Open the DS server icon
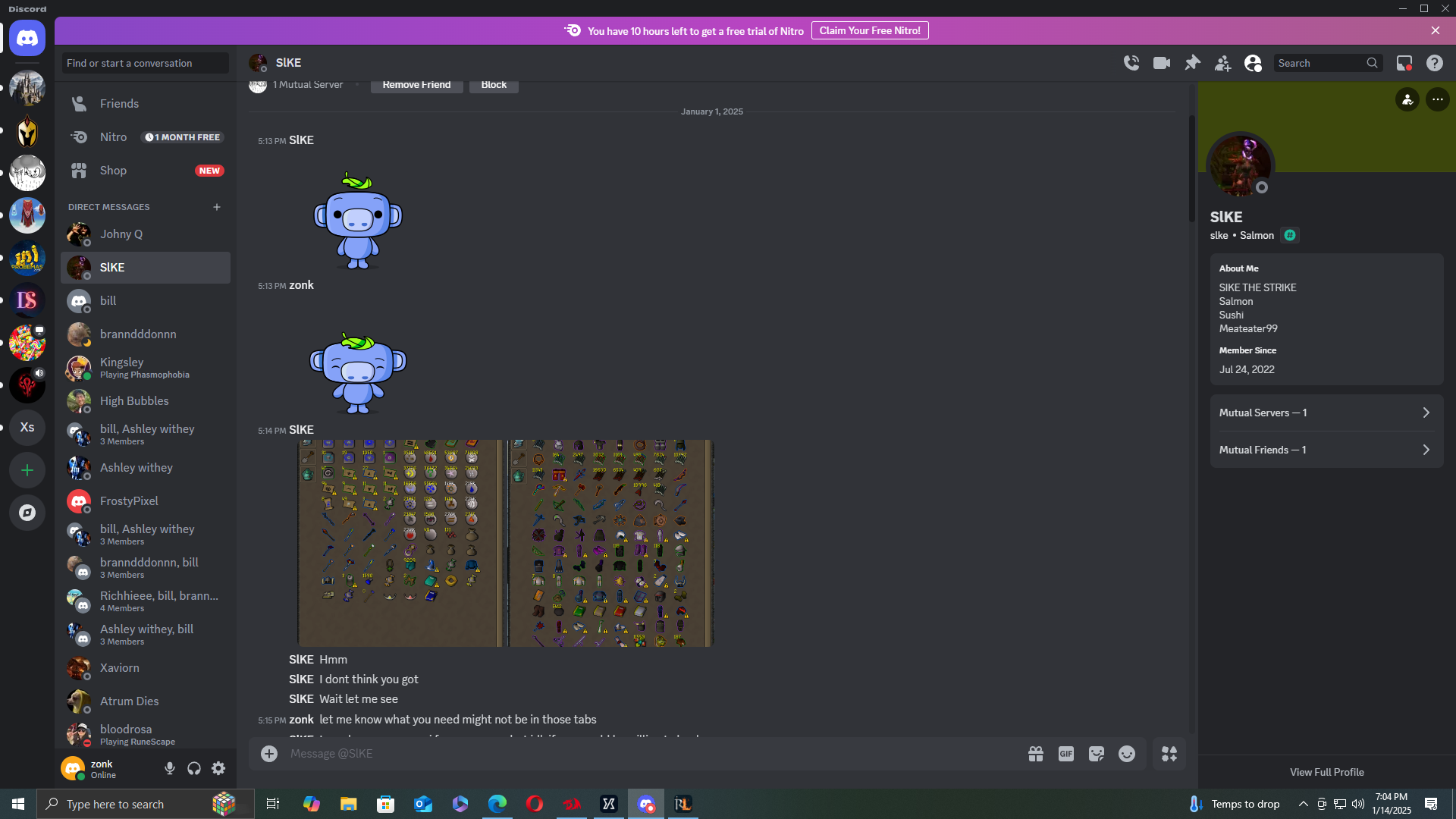 click(x=27, y=300)
